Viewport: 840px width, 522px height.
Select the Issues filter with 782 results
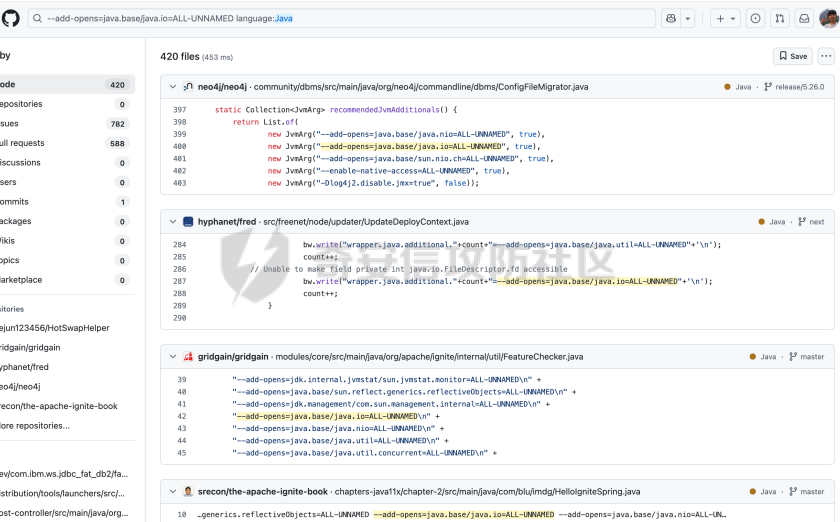pos(66,124)
